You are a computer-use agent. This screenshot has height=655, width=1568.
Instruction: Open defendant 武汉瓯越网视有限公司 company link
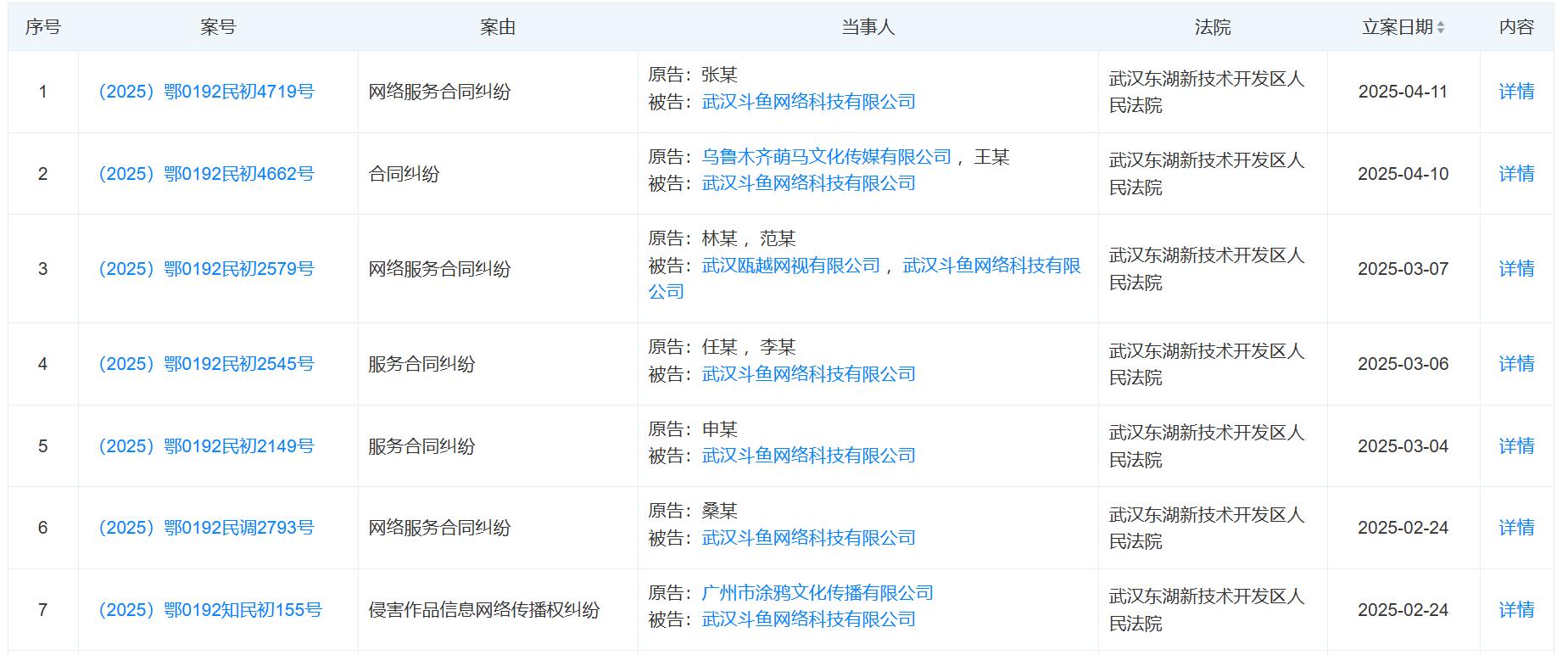pyautogui.click(x=791, y=266)
